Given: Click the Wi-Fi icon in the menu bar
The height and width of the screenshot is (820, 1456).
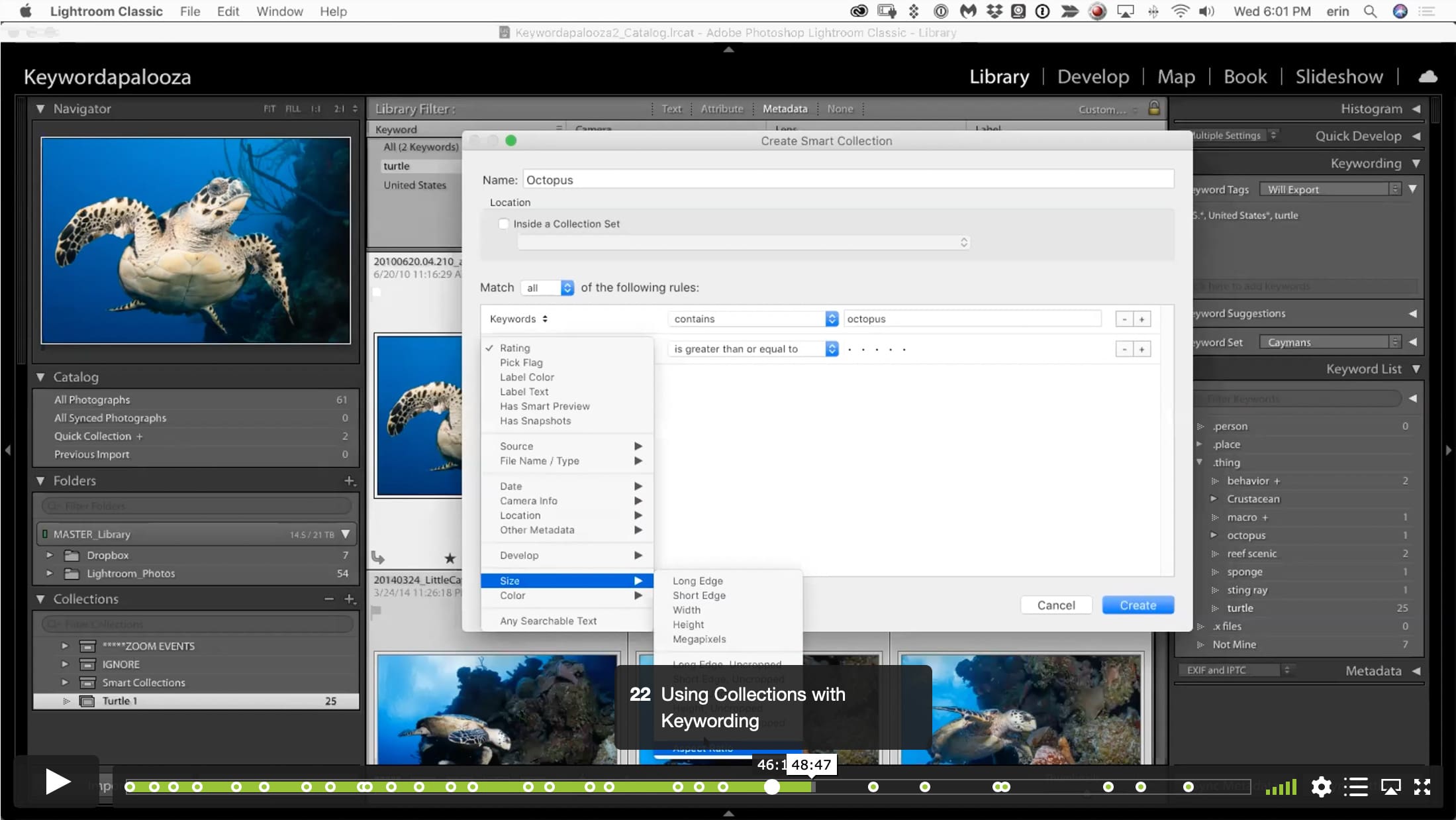Looking at the screenshot, I should pyautogui.click(x=1180, y=11).
